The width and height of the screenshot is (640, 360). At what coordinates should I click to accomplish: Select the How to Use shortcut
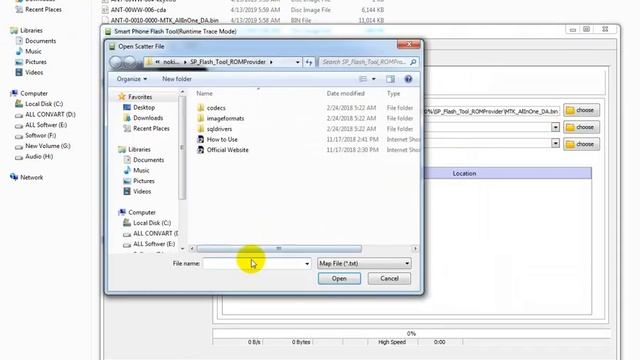(x=222, y=140)
